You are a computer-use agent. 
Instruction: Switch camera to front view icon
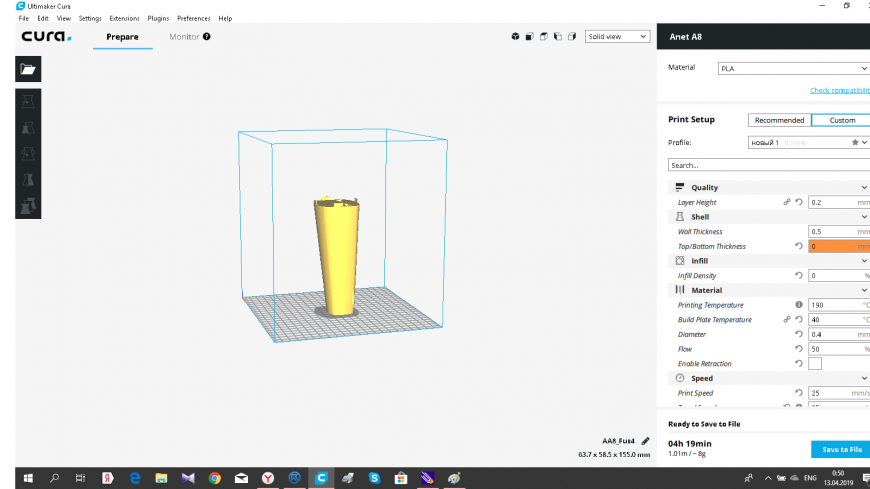click(x=529, y=37)
